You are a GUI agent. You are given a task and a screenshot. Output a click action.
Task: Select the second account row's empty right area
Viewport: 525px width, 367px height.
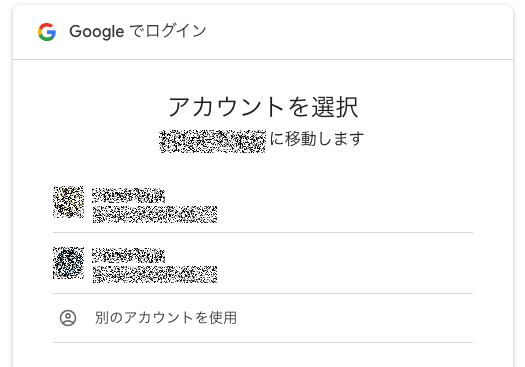345,263
